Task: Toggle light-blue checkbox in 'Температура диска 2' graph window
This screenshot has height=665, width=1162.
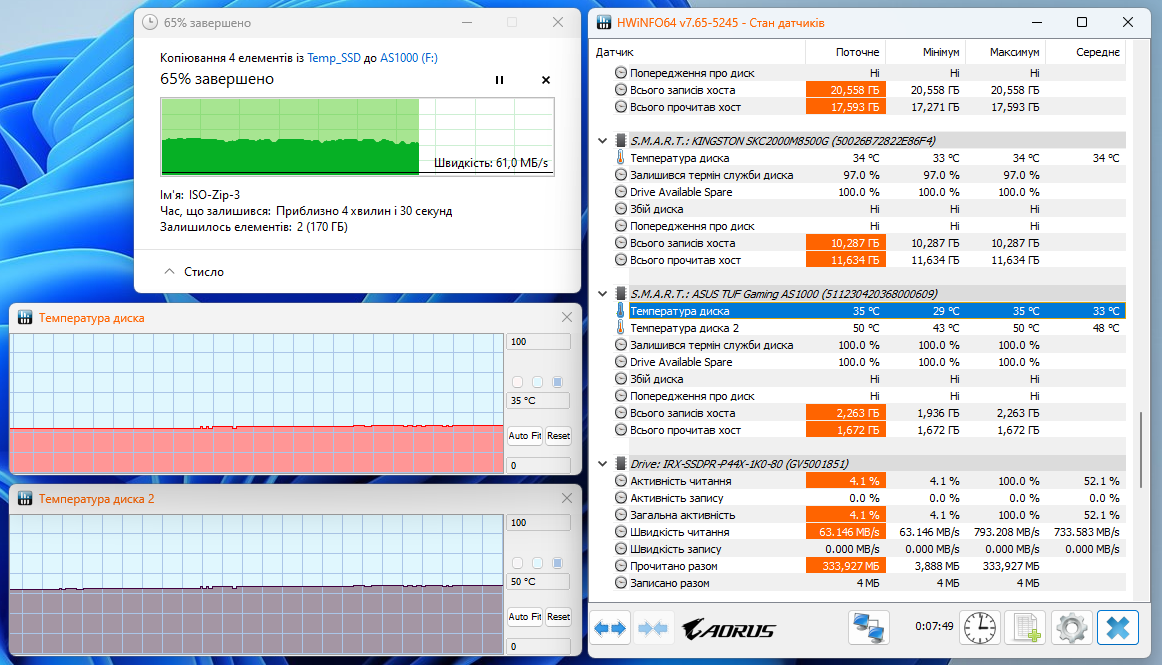Action: click(x=537, y=563)
